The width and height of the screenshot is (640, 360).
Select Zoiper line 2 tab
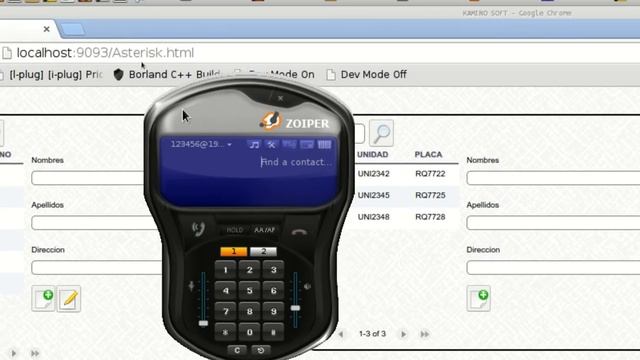coord(263,251)
